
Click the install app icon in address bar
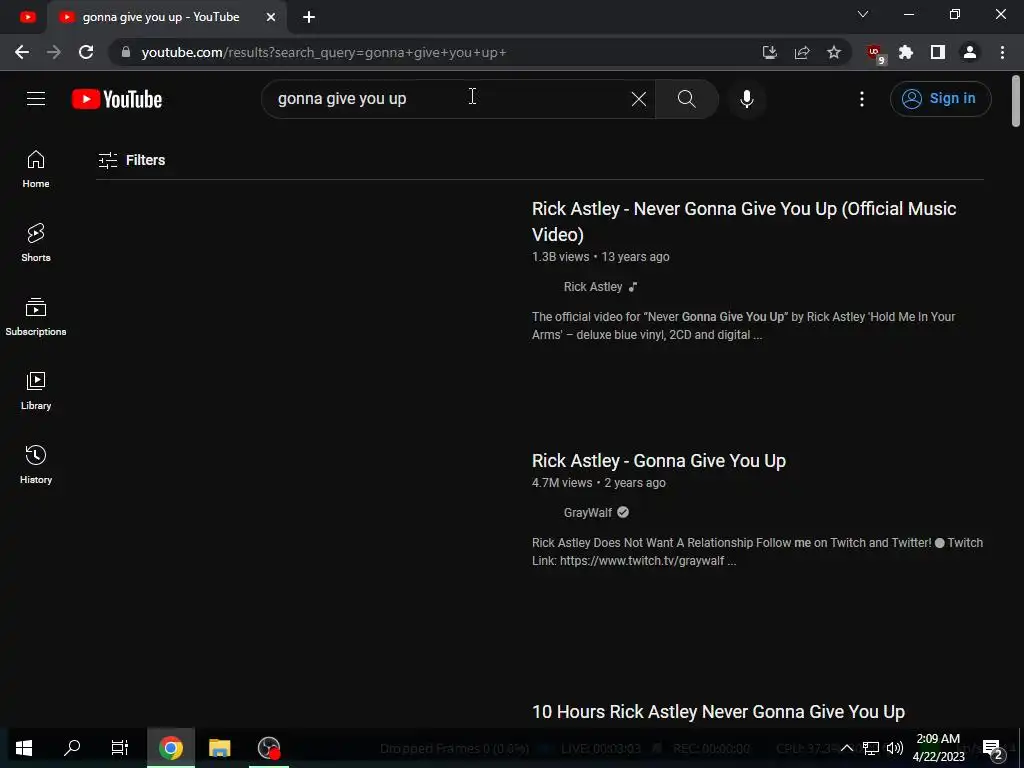tap(770, 52)
